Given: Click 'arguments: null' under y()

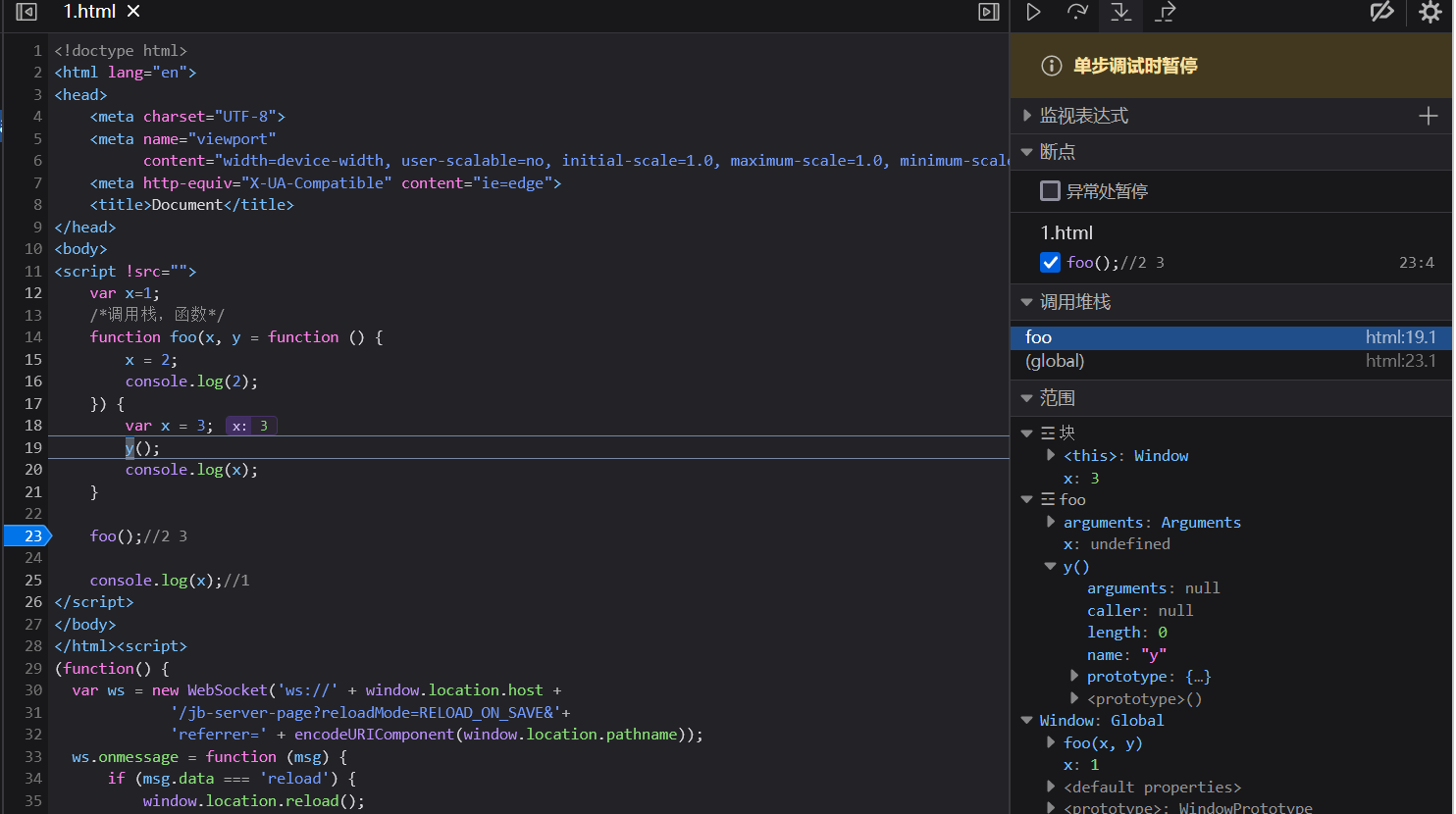Looking at the screenshot, I should coord(1154,588).
